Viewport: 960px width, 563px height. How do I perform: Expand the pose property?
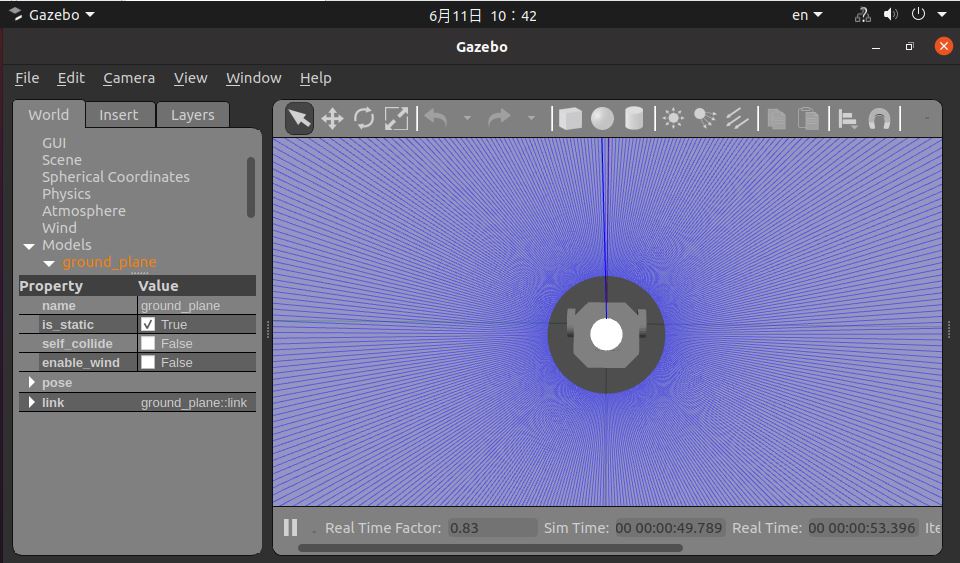pyautogui.click(x=32, y=382)
